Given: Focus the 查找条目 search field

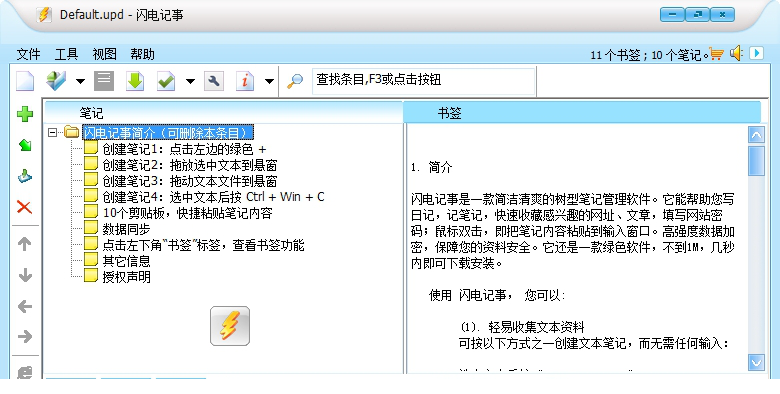Looking at the screenshot, I should tap(424, 81).
